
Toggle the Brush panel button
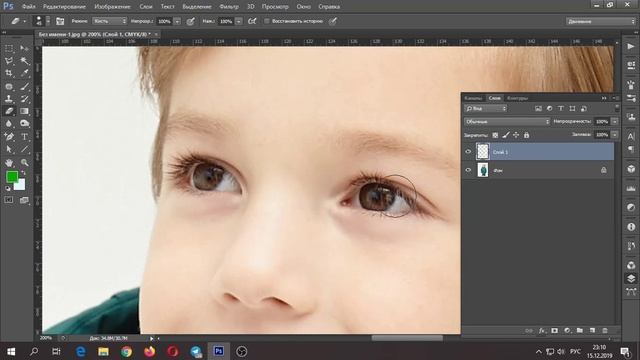click(x=60, y=21)
